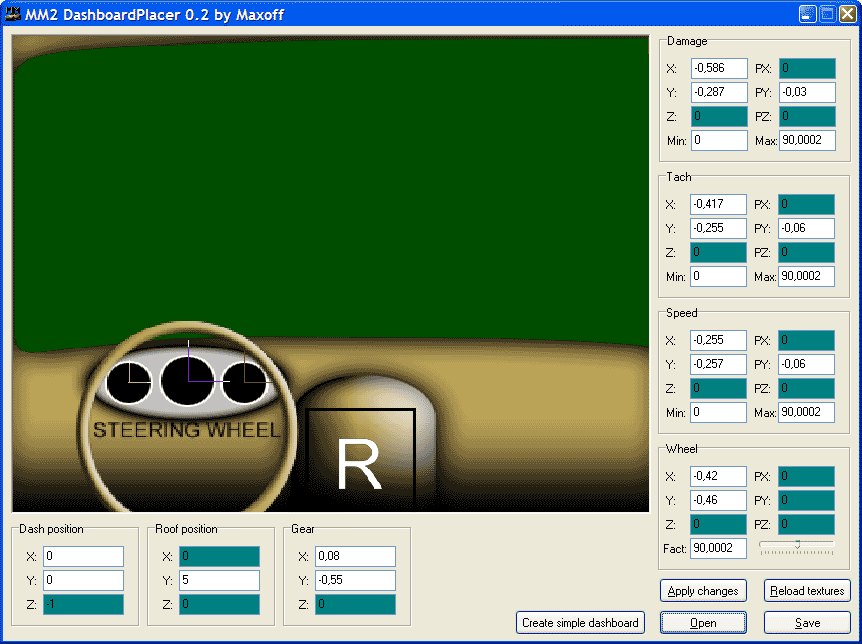The height and width of the screenshot is (644, 862).
Task: Save the dashboard with the Save button
Action: click(x=807, y=623)
